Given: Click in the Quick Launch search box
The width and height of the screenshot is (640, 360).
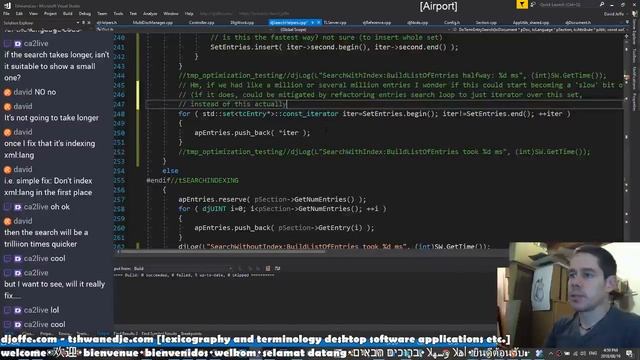Looking at the screenshot, I should (x=567, y=4).
